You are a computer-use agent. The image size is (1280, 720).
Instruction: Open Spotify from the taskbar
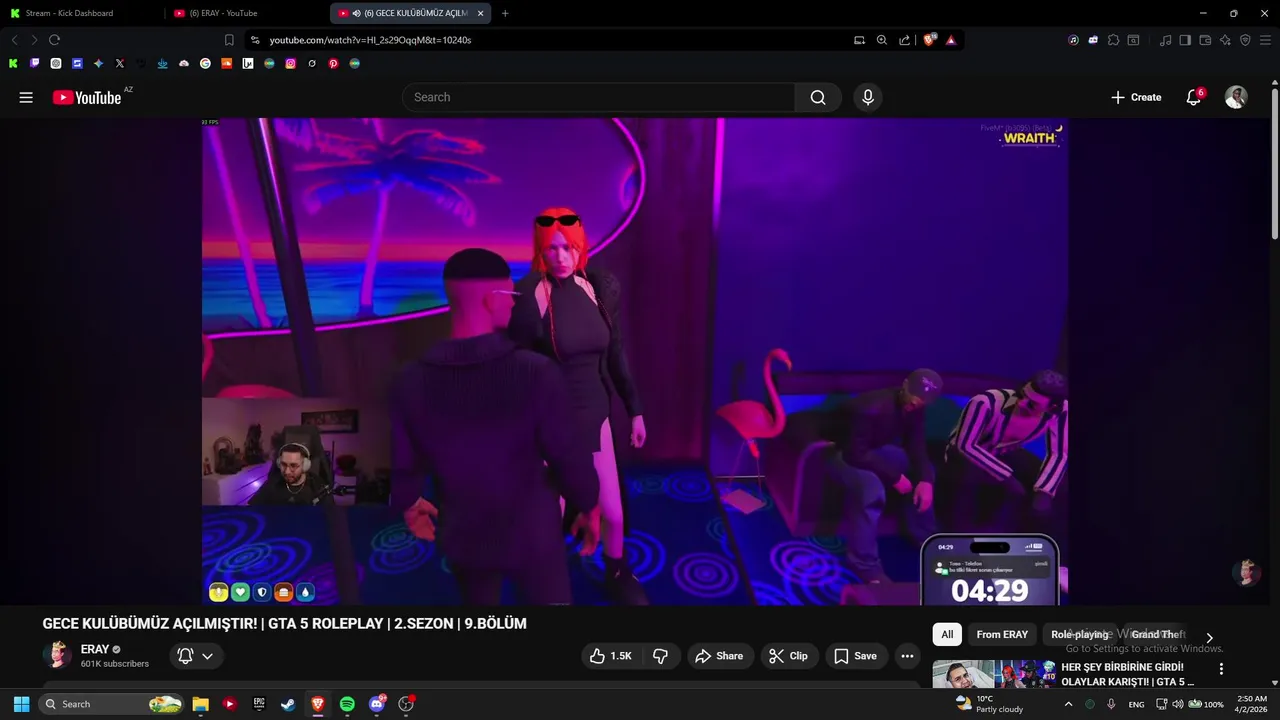click(x=347, y=704)
